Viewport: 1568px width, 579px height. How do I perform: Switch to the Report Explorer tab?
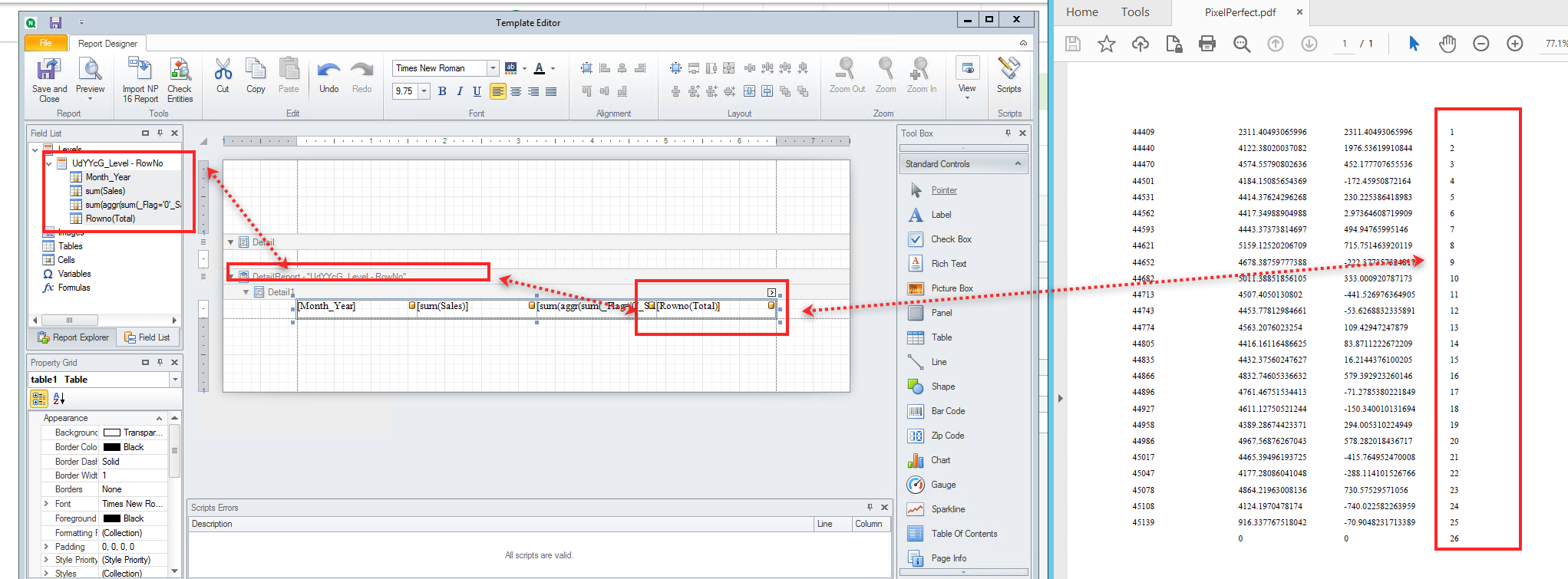tap(73, 337)
